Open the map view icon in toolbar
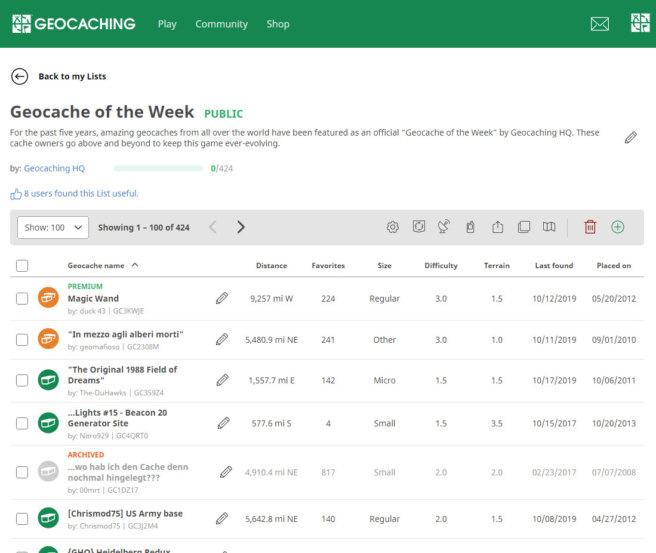 point(549,227)
